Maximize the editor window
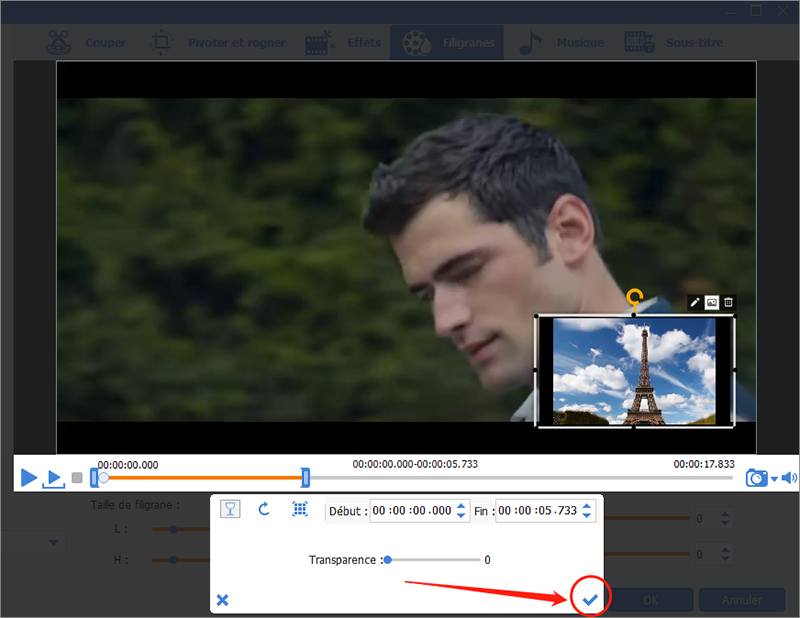Screen dimensions: 800x618 (756, 11)
